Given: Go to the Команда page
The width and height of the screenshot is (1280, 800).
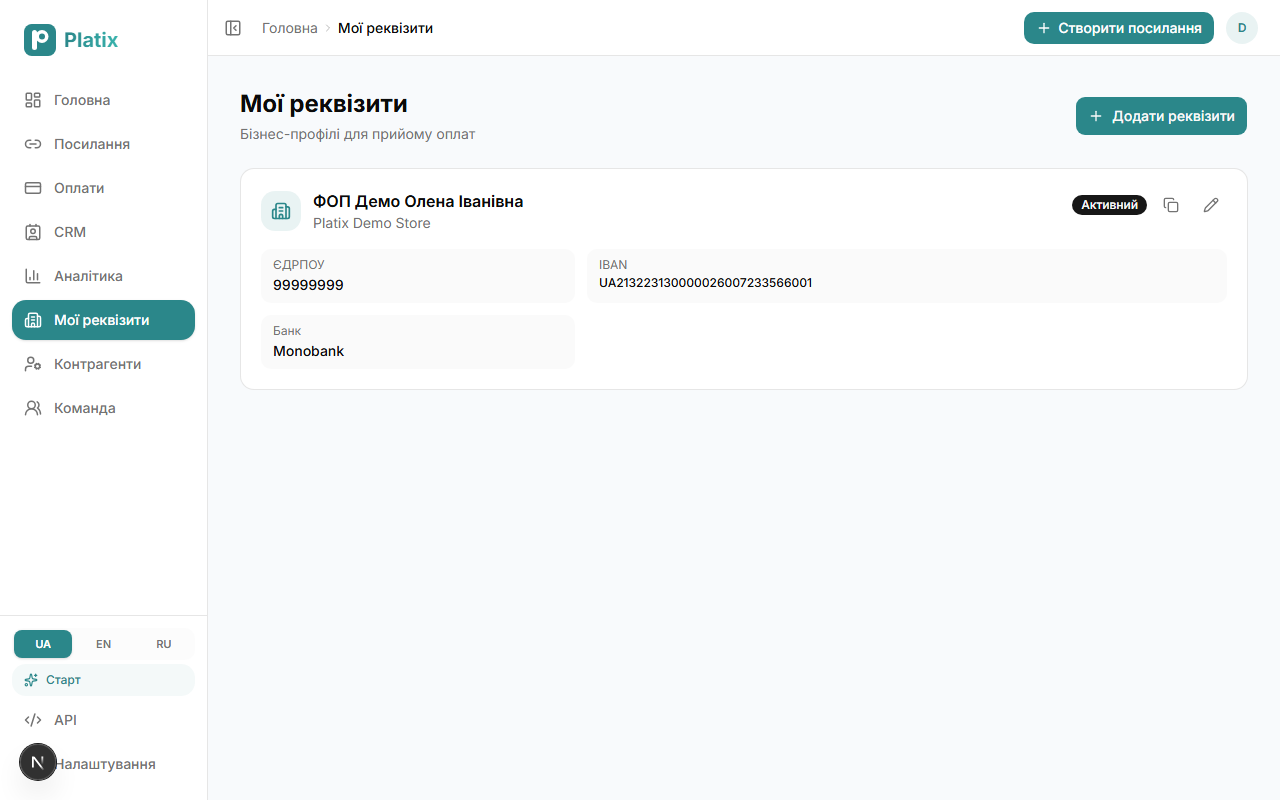Looking at the screenshot, I should click(x=103, y=408).
